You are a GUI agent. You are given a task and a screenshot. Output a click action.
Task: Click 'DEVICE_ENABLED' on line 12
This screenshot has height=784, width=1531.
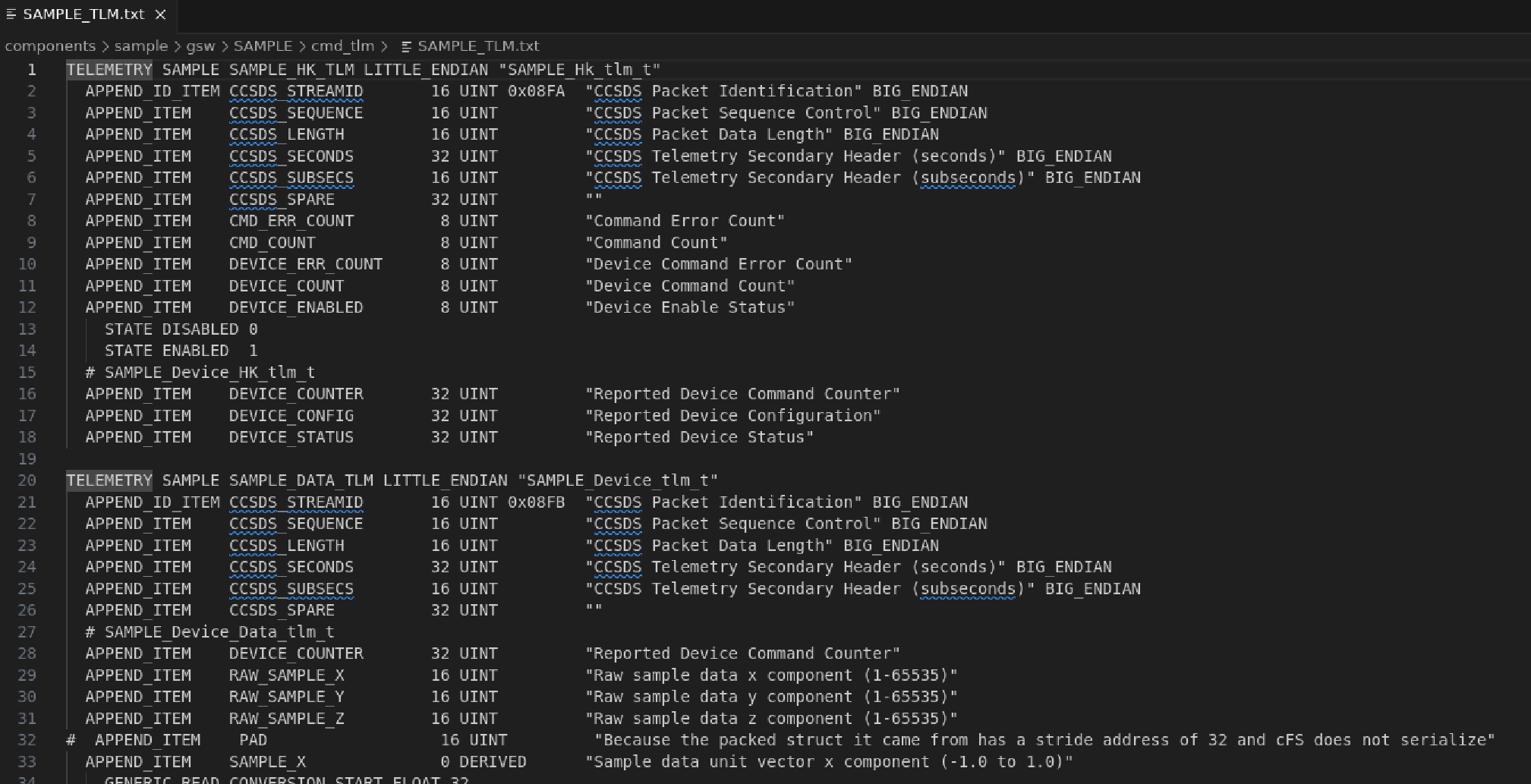296,307
